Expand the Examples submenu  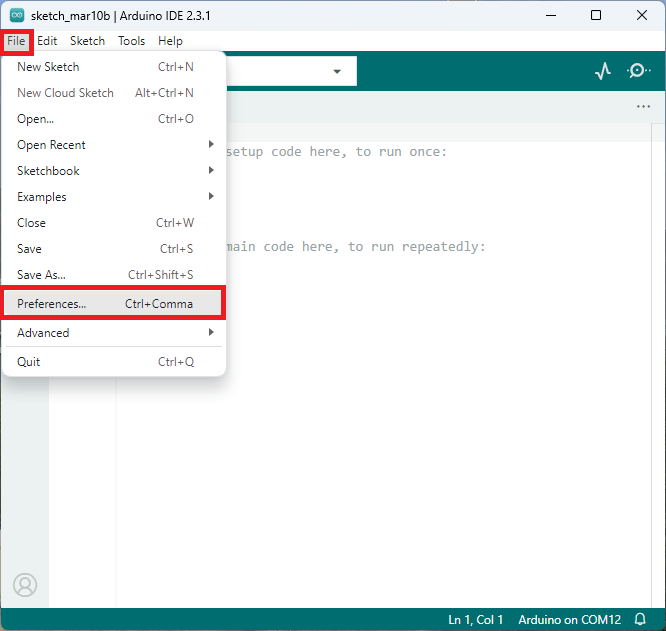pos(114,197)
